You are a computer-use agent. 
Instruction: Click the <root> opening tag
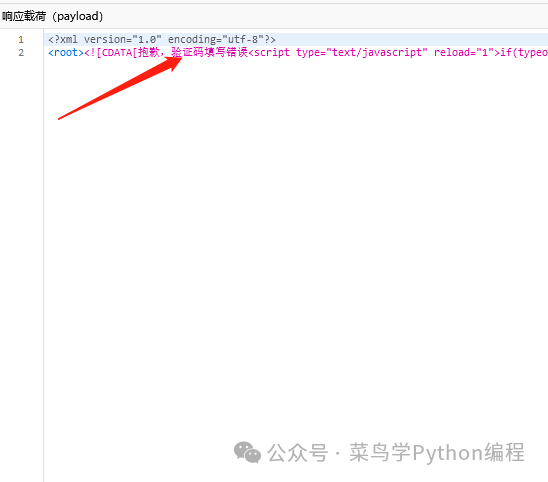(x=66, y=53)
